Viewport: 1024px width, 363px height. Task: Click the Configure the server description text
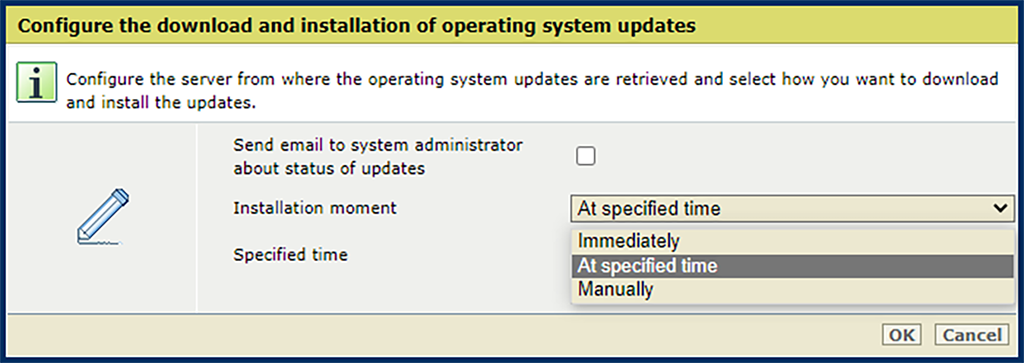pyautogui.click(x=532, y=91)
